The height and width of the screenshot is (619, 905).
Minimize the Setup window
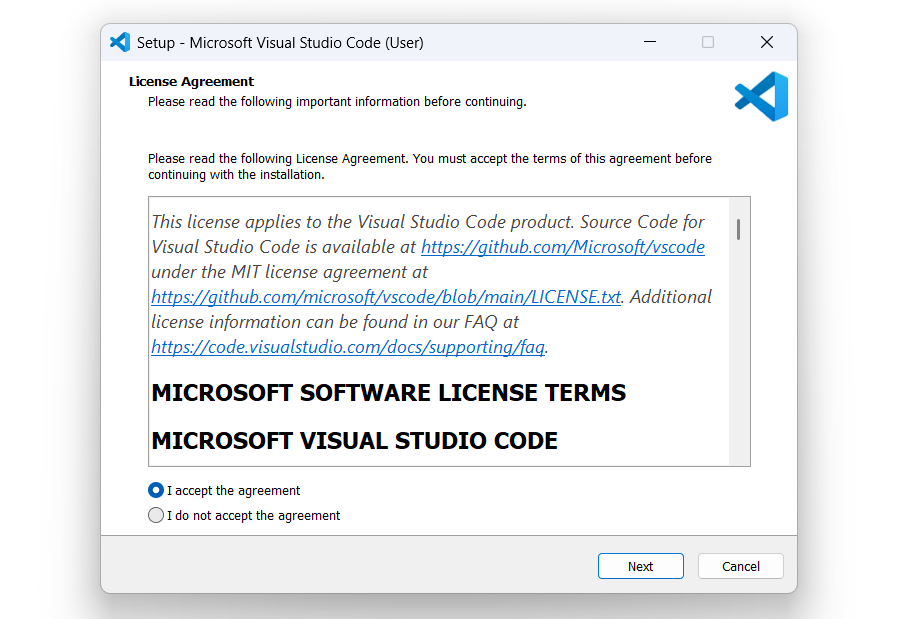[x=650, y=42]
